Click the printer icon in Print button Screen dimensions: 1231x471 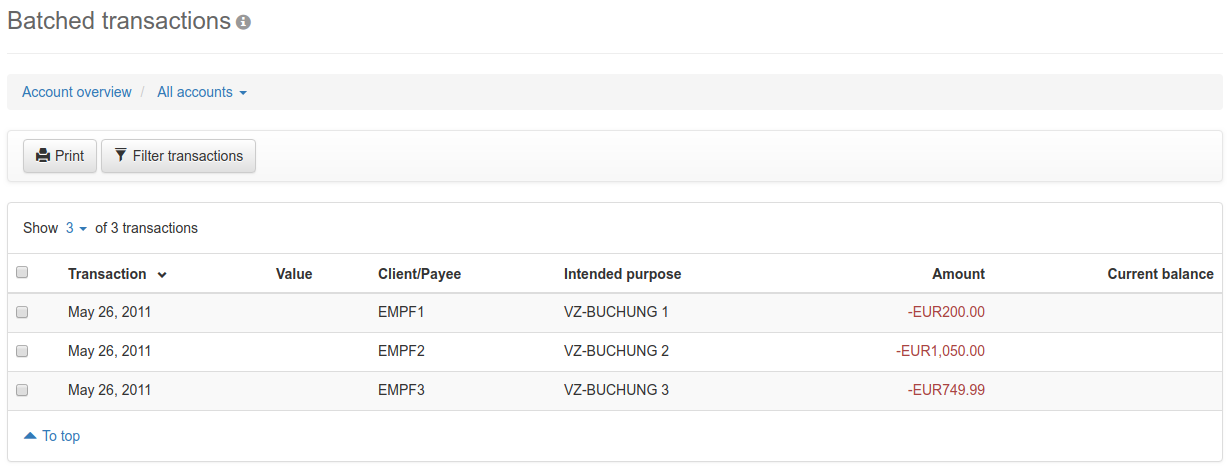43,156
